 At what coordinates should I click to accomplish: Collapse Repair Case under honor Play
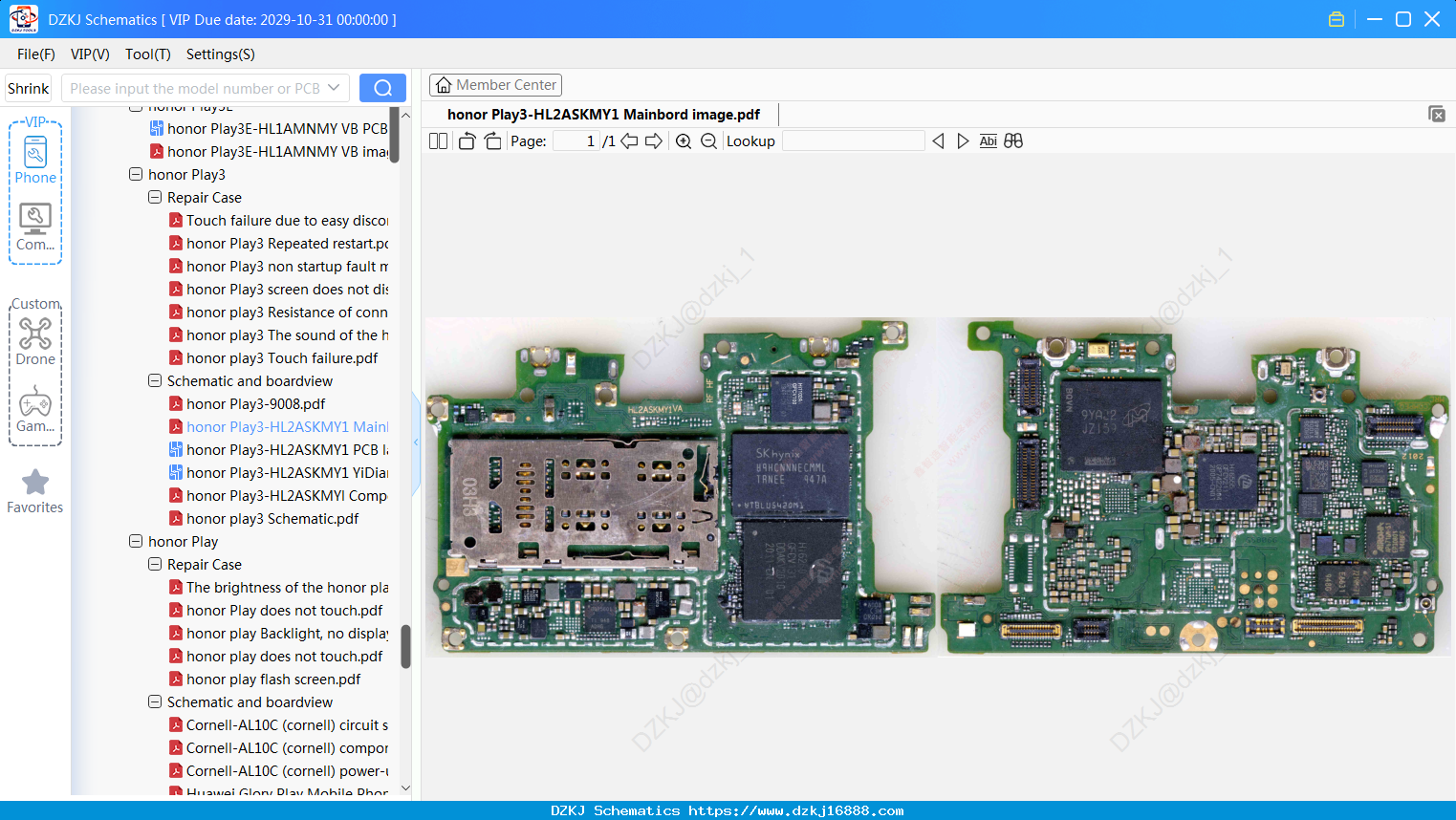pyautogui.click(x=155, y=565)
